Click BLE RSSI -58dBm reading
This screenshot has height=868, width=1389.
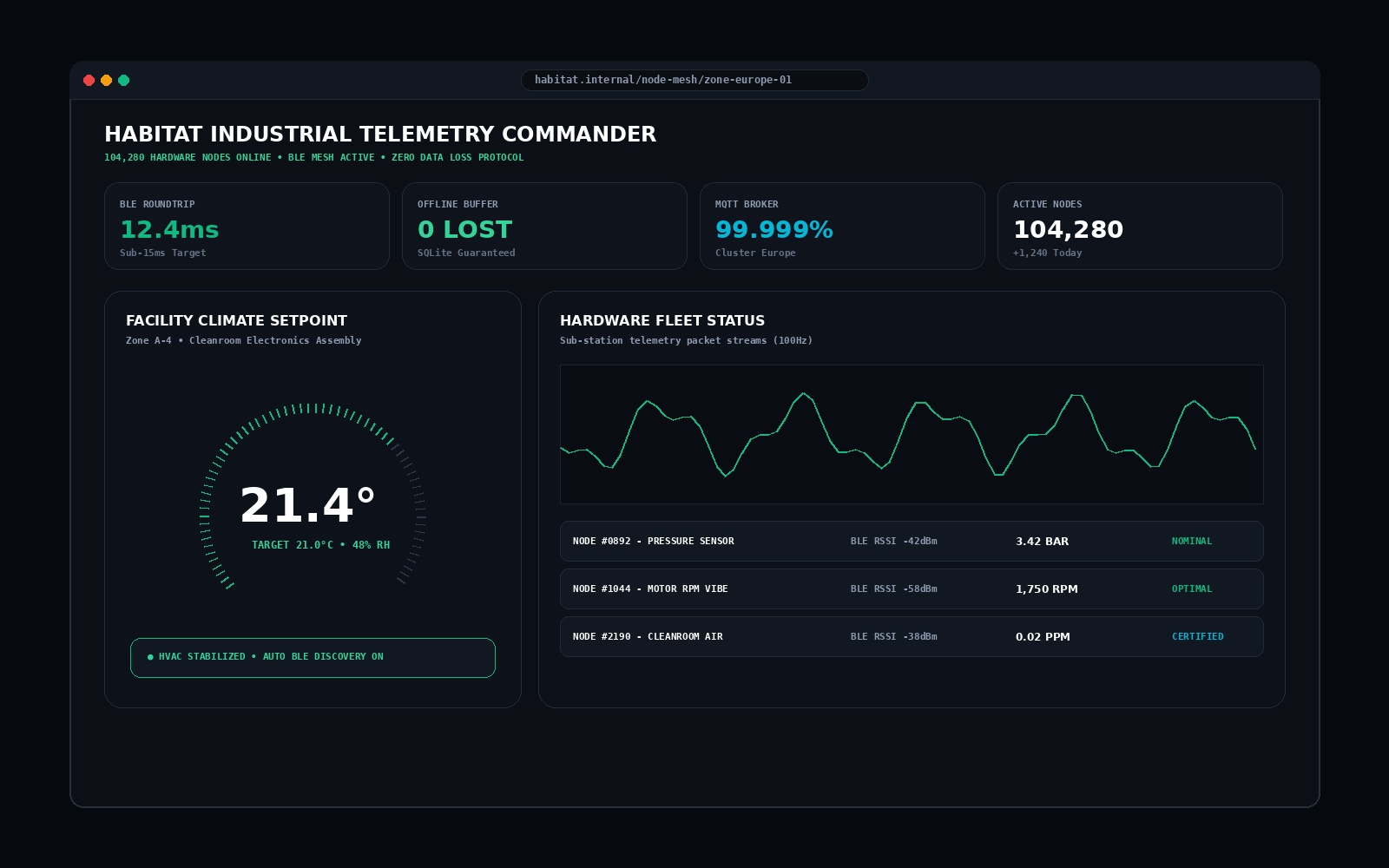894,589
